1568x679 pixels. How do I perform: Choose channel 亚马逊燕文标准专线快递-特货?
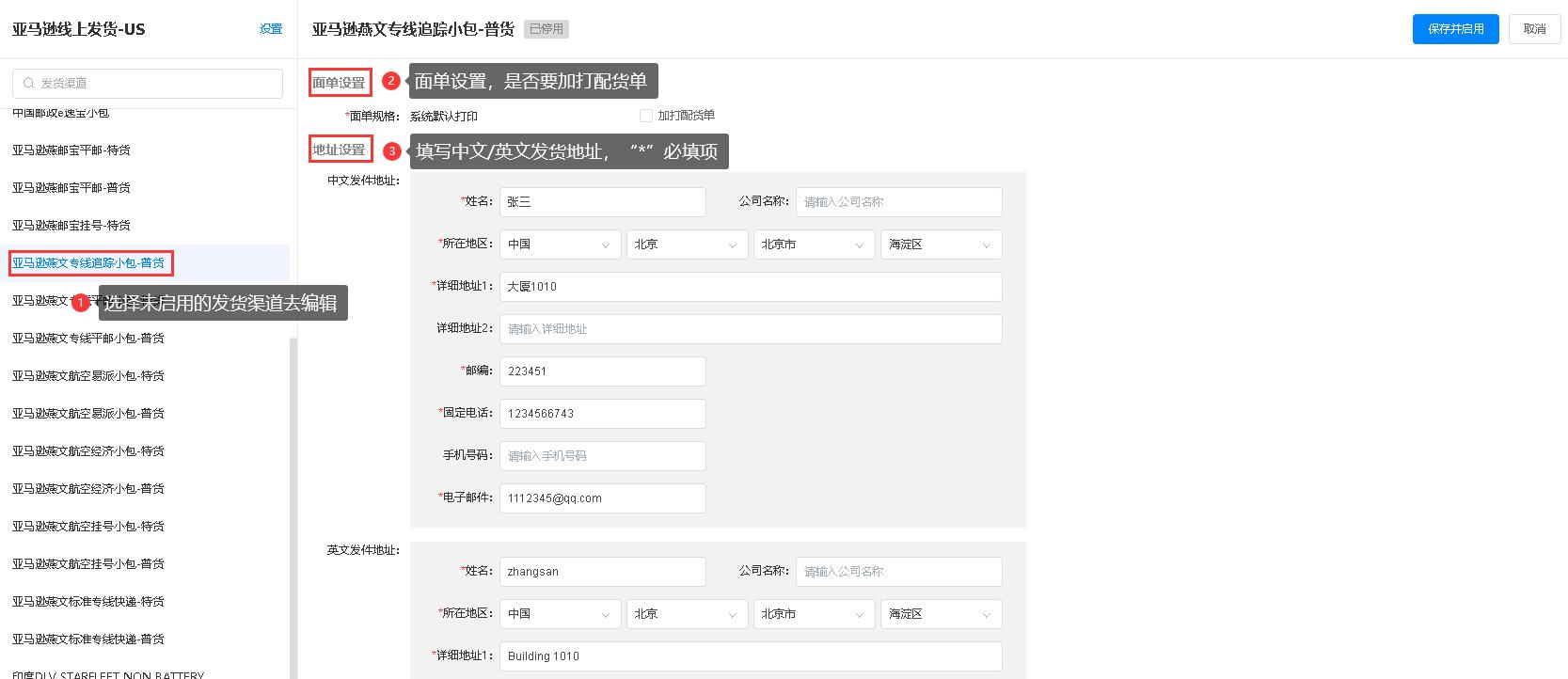coord(88,602)
